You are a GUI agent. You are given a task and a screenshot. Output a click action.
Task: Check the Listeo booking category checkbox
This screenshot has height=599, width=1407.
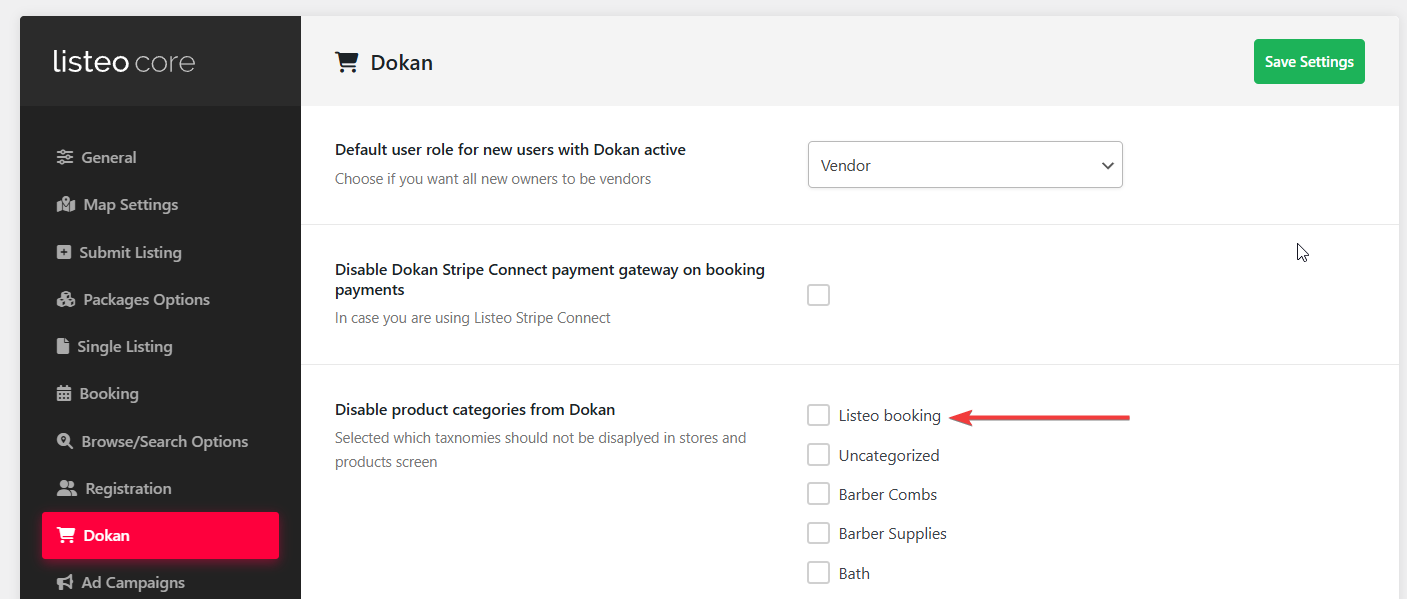click(x=819, y=415)
